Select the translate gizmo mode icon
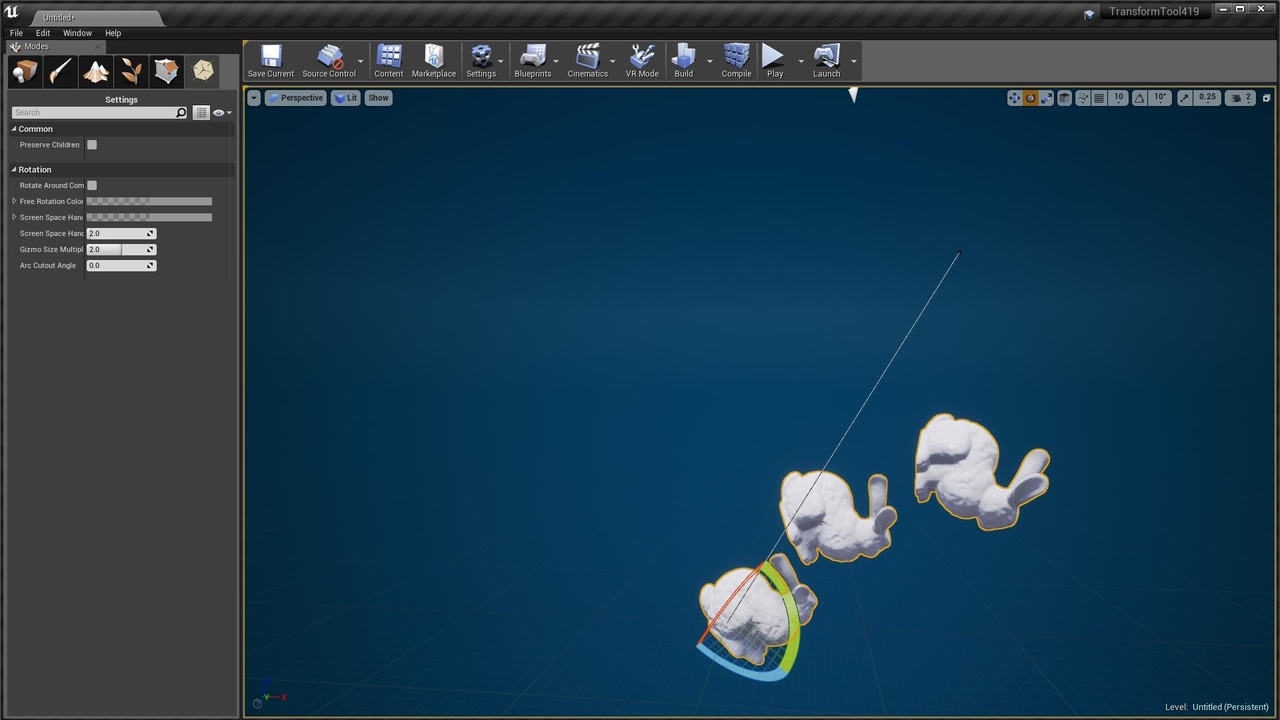Viewport: 1280px width, 720px height. click(x=1014, y=98)
